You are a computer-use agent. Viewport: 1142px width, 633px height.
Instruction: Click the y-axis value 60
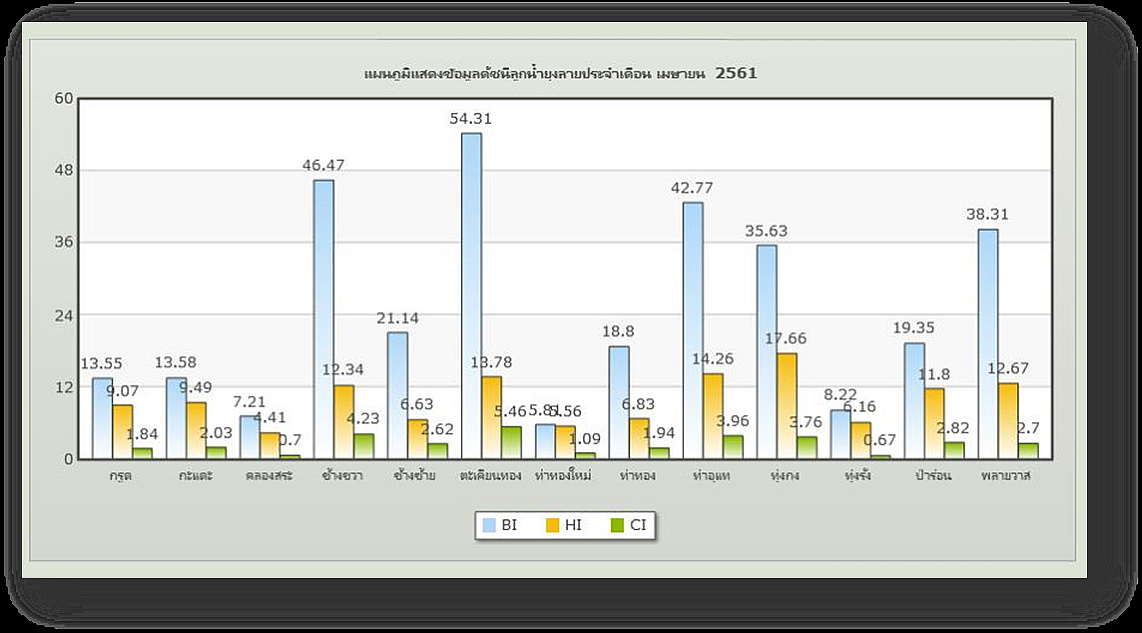(64, 98)
